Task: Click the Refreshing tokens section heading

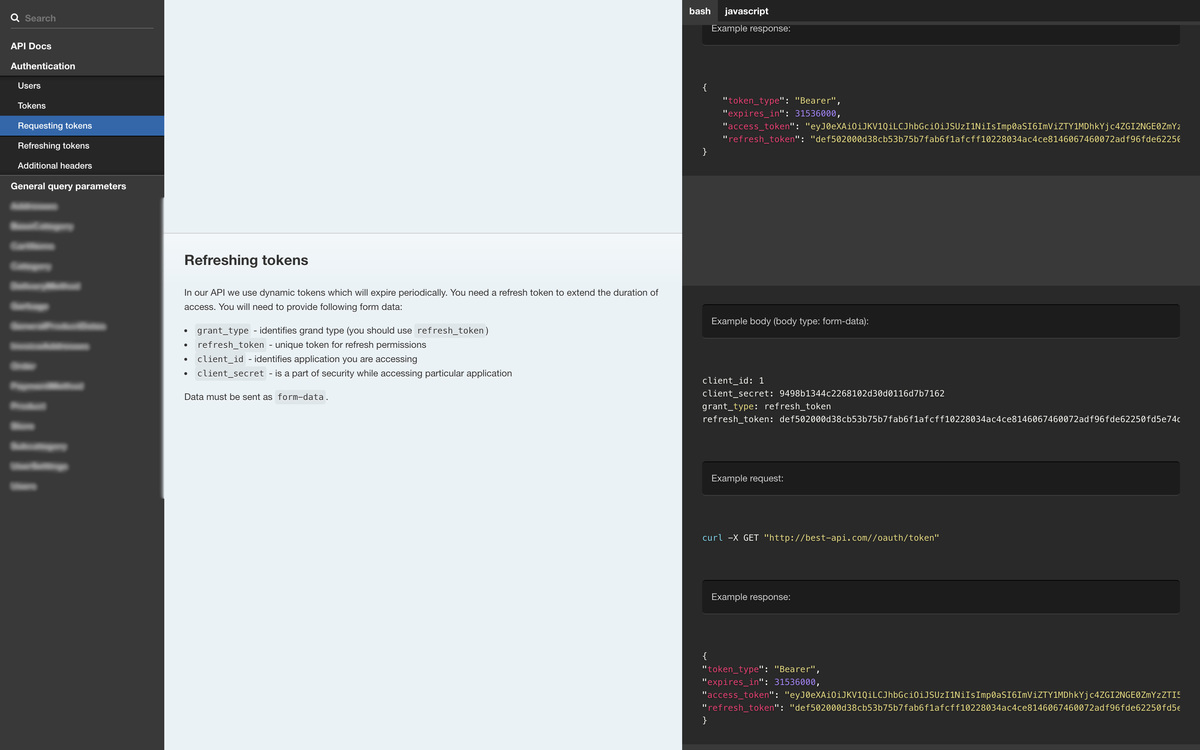Action: coord(246,260)
